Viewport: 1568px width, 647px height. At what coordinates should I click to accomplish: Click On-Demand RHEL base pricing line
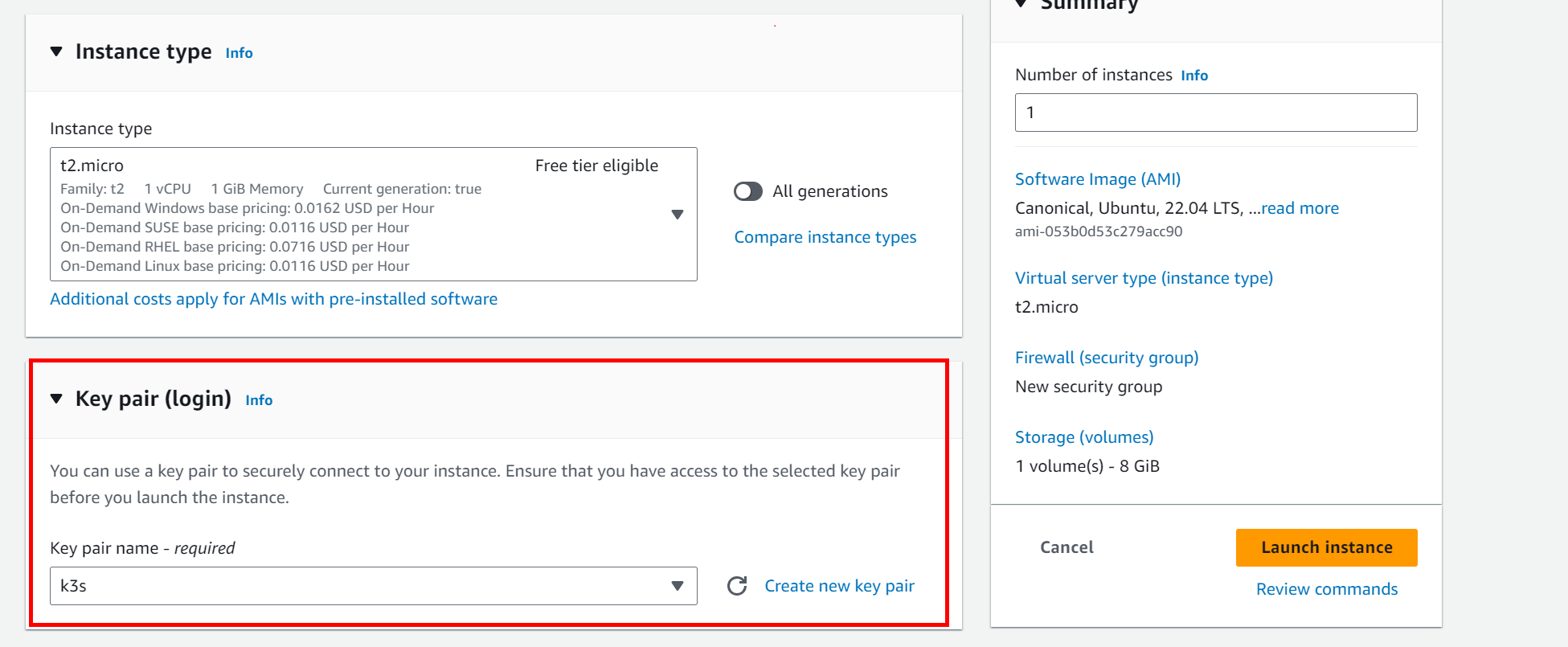[x=235, y=247]
